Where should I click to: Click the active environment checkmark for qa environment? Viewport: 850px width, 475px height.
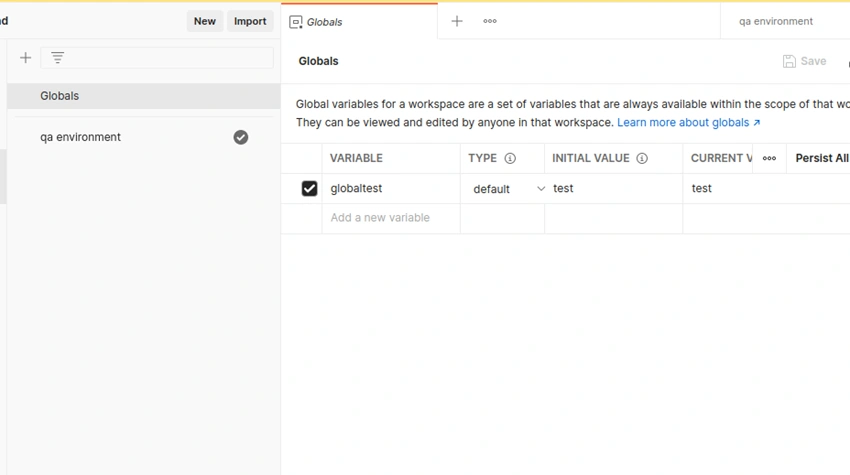[241, 137]
